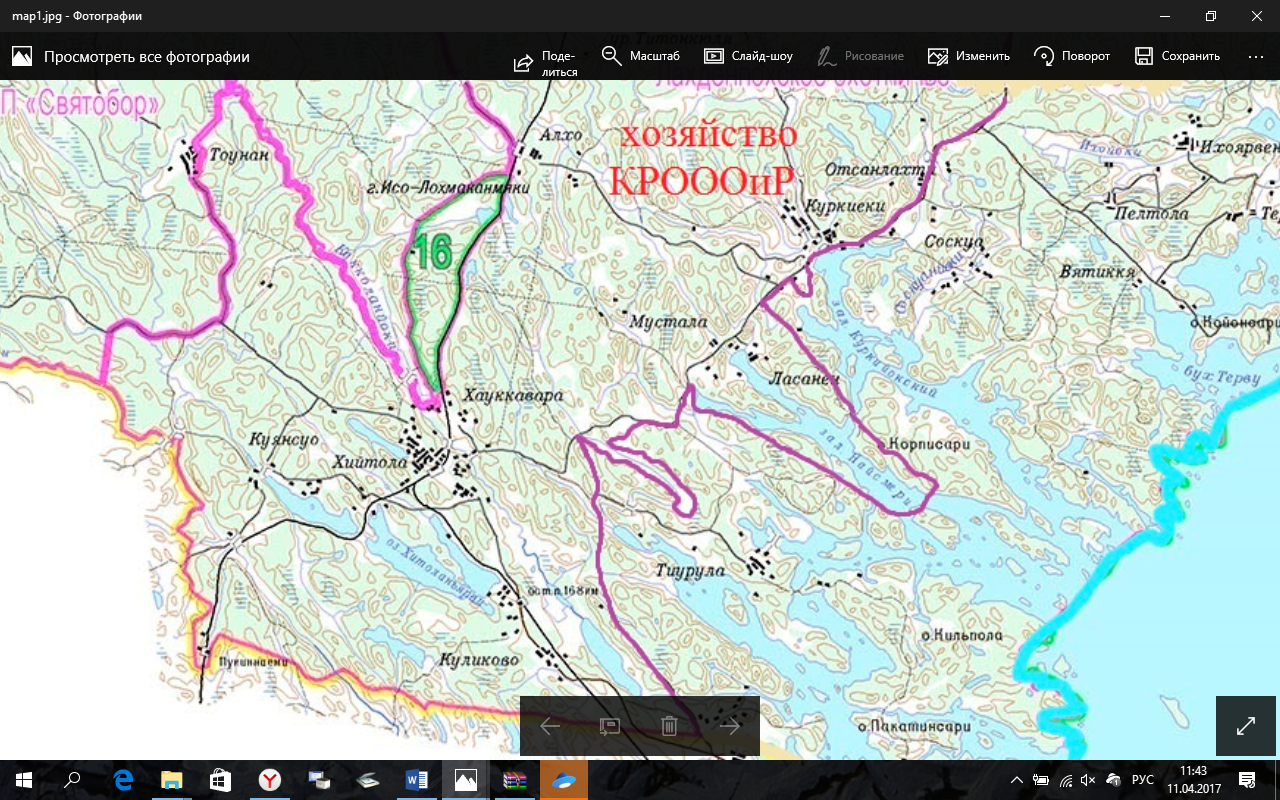Show hidden system tray icons chevron
Image resolution: width=1280 pixels, height=800 pixels.
1017,780
